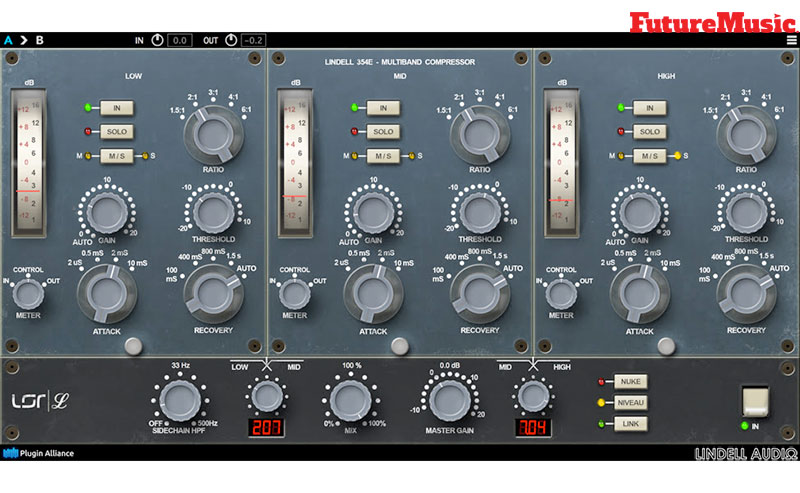Viewport: 800px width, 493px height.
Task: Click the MID band METER control knob
Action: (x=294, y=294)
